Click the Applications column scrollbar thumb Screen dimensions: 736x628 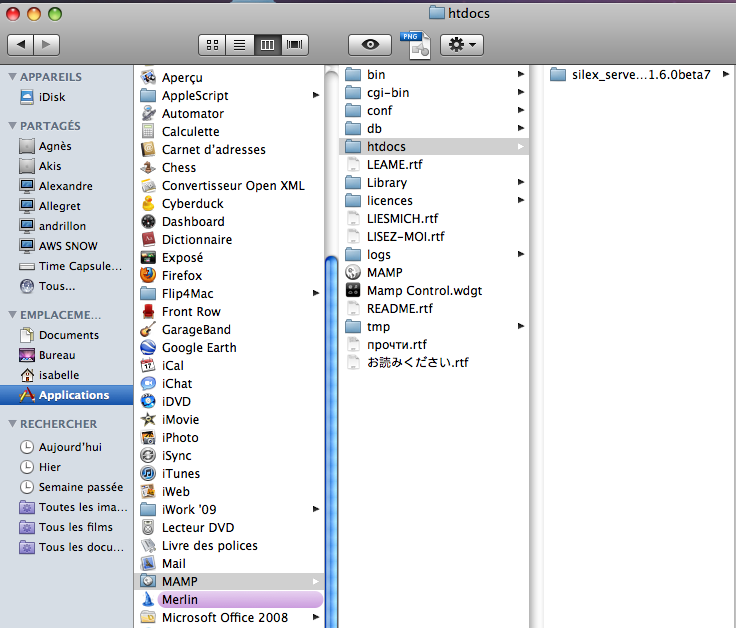coord(331,442)
